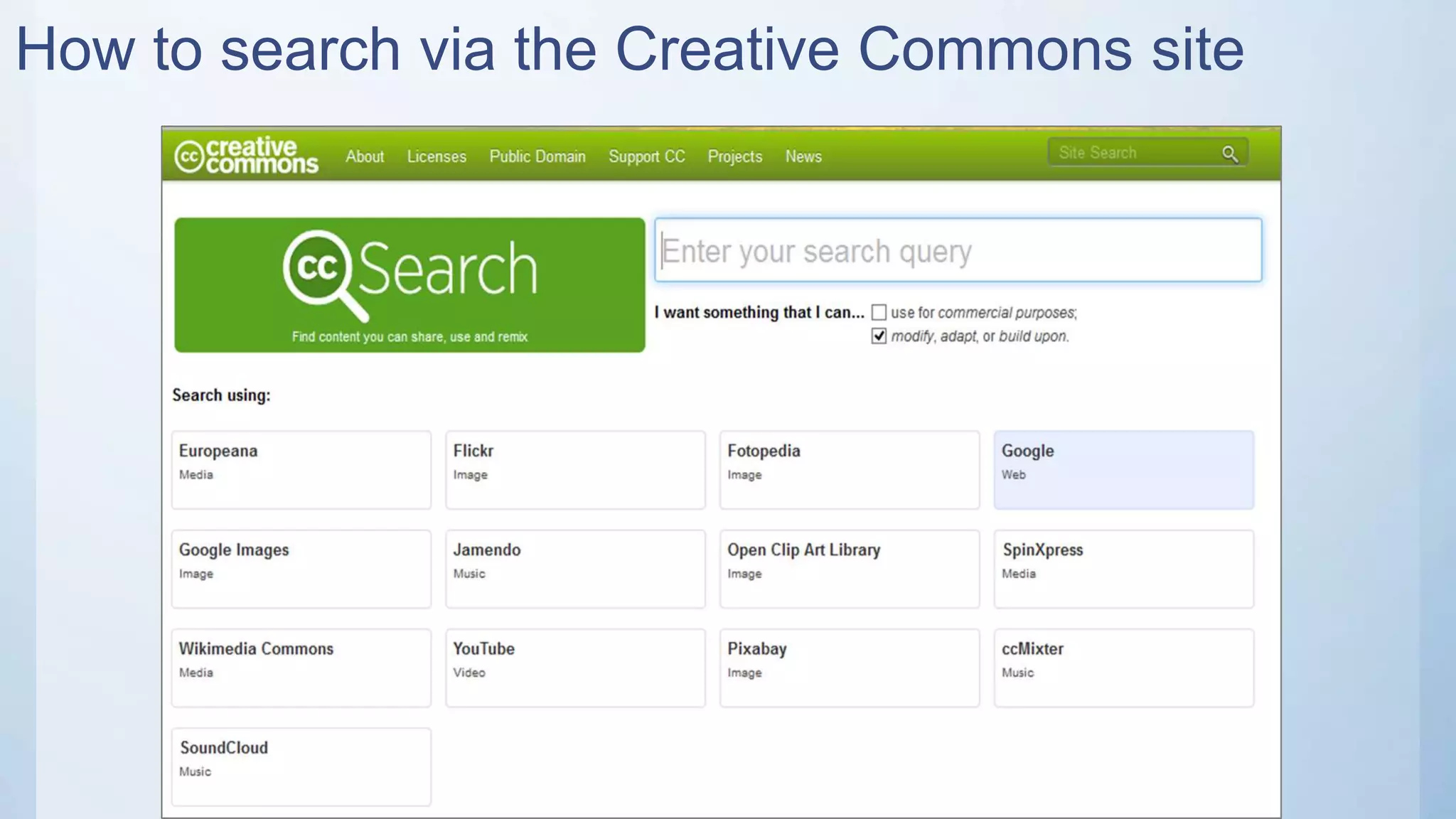Choose Jamendo to search music

coord(574,568)
